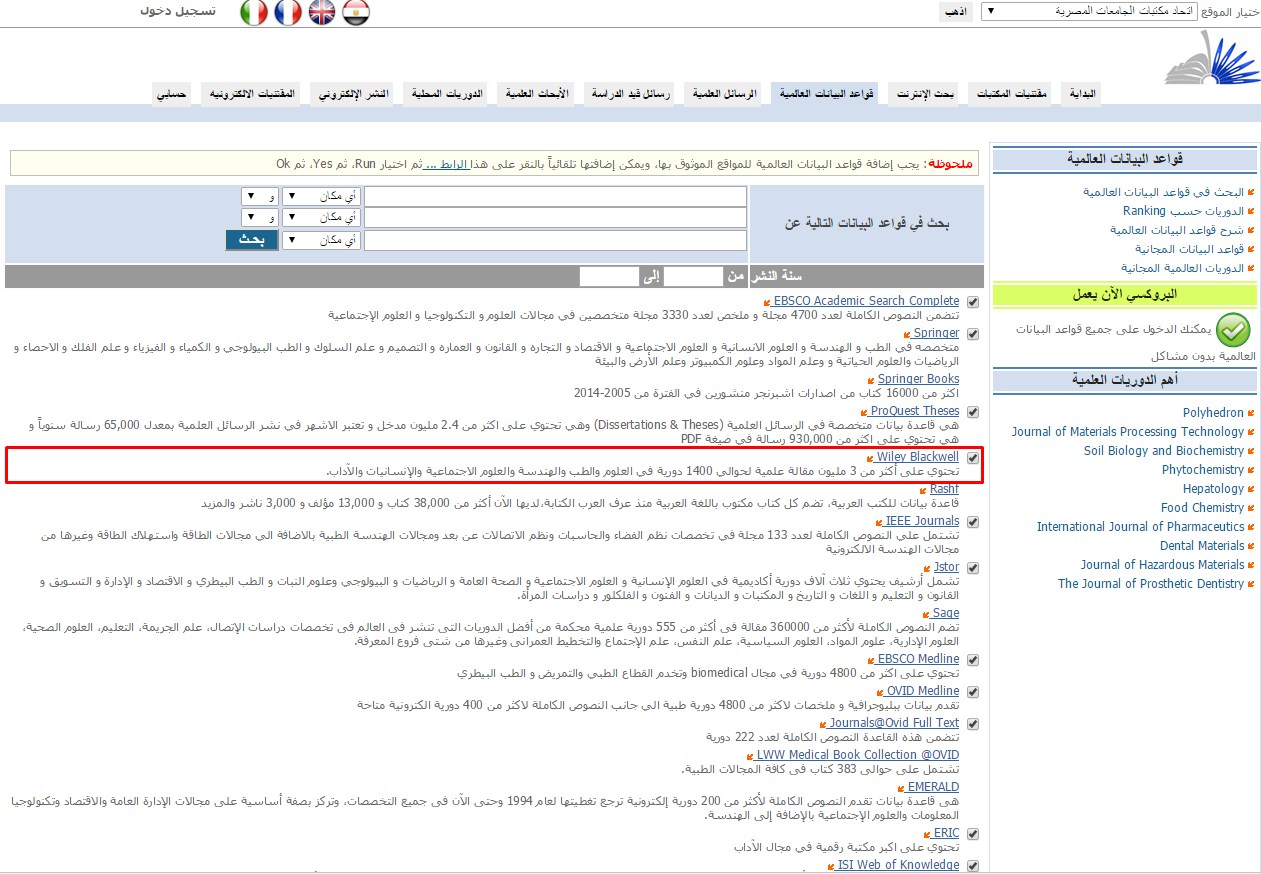Open the حسابي account tab
The height and width of the screenshot is (874, 1261).
click(x=172, y=94)
